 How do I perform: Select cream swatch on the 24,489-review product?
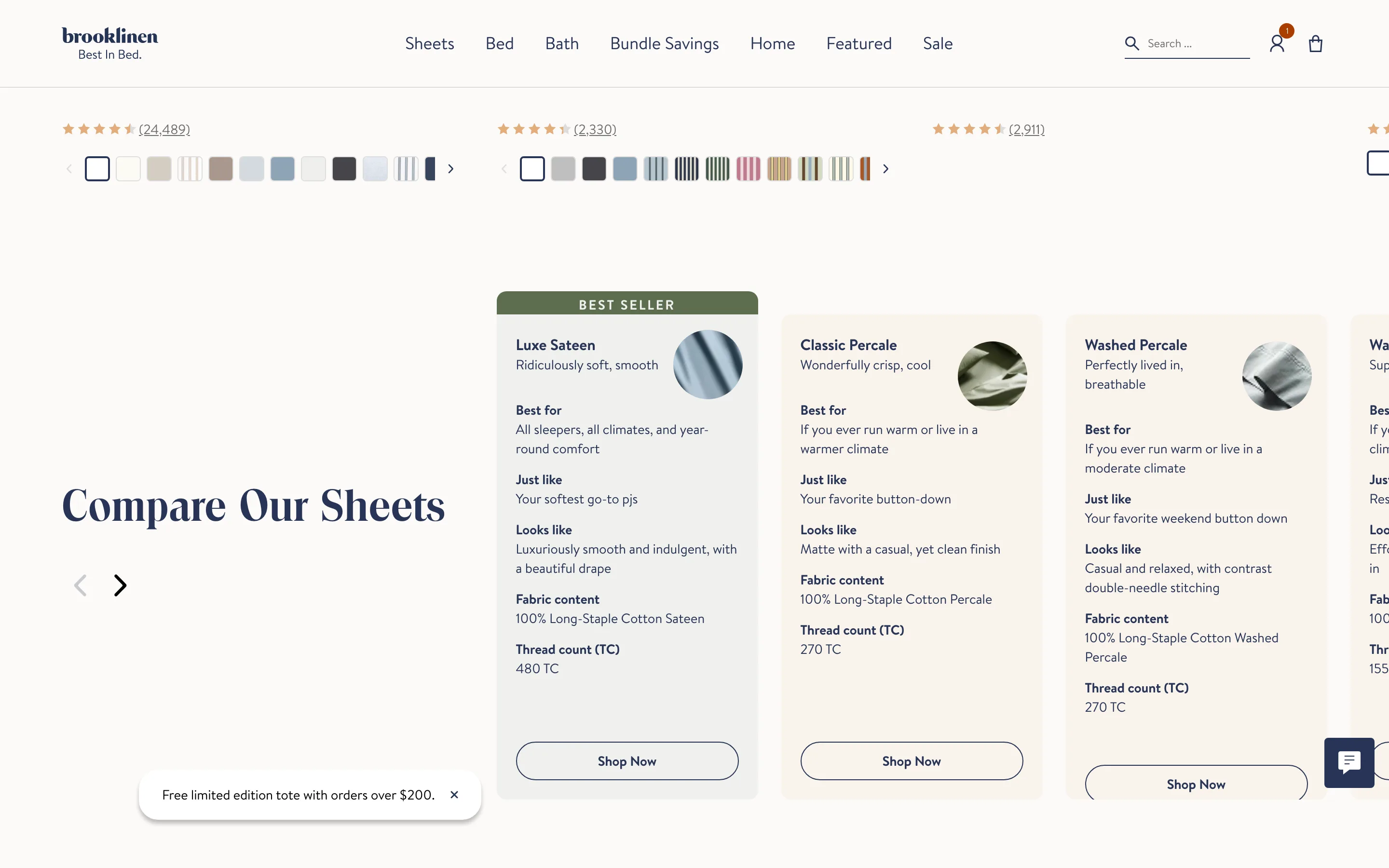pyautogui.click(x=128, y=169)
